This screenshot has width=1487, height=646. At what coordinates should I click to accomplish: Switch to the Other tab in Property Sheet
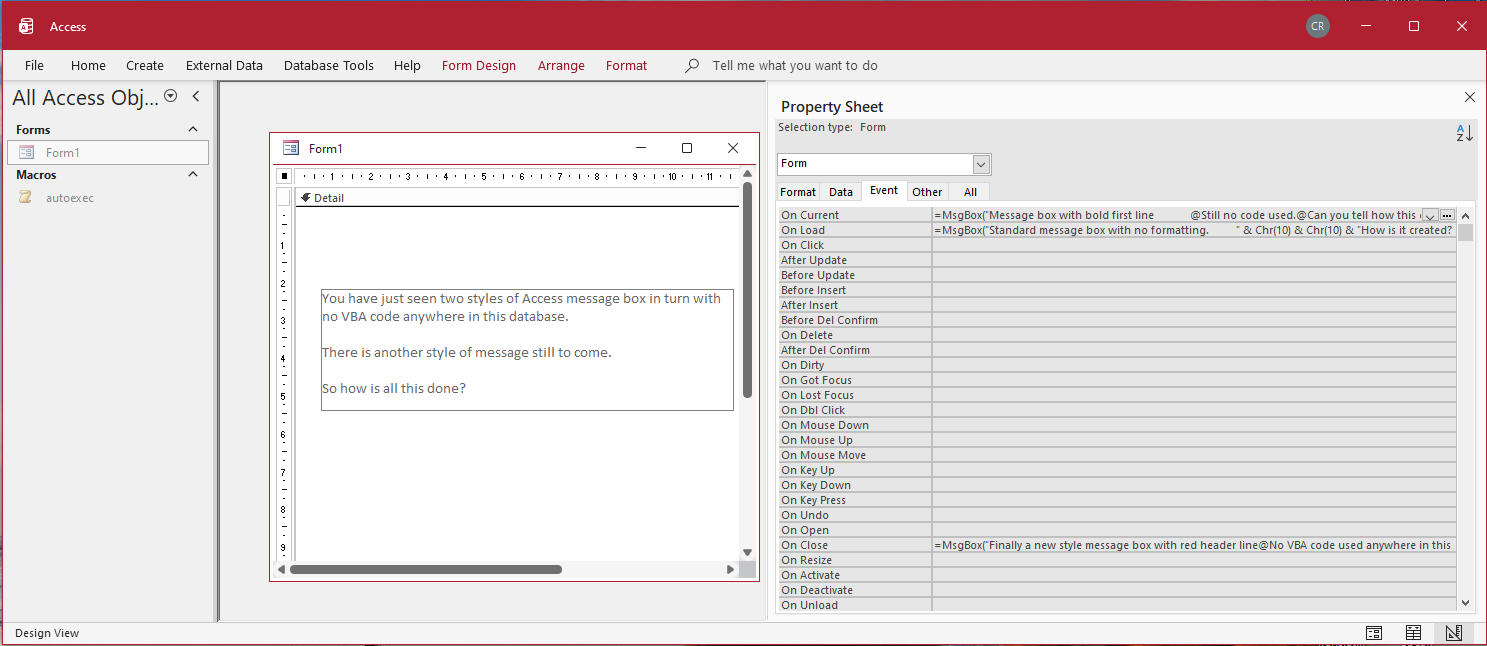pos(927,192)
